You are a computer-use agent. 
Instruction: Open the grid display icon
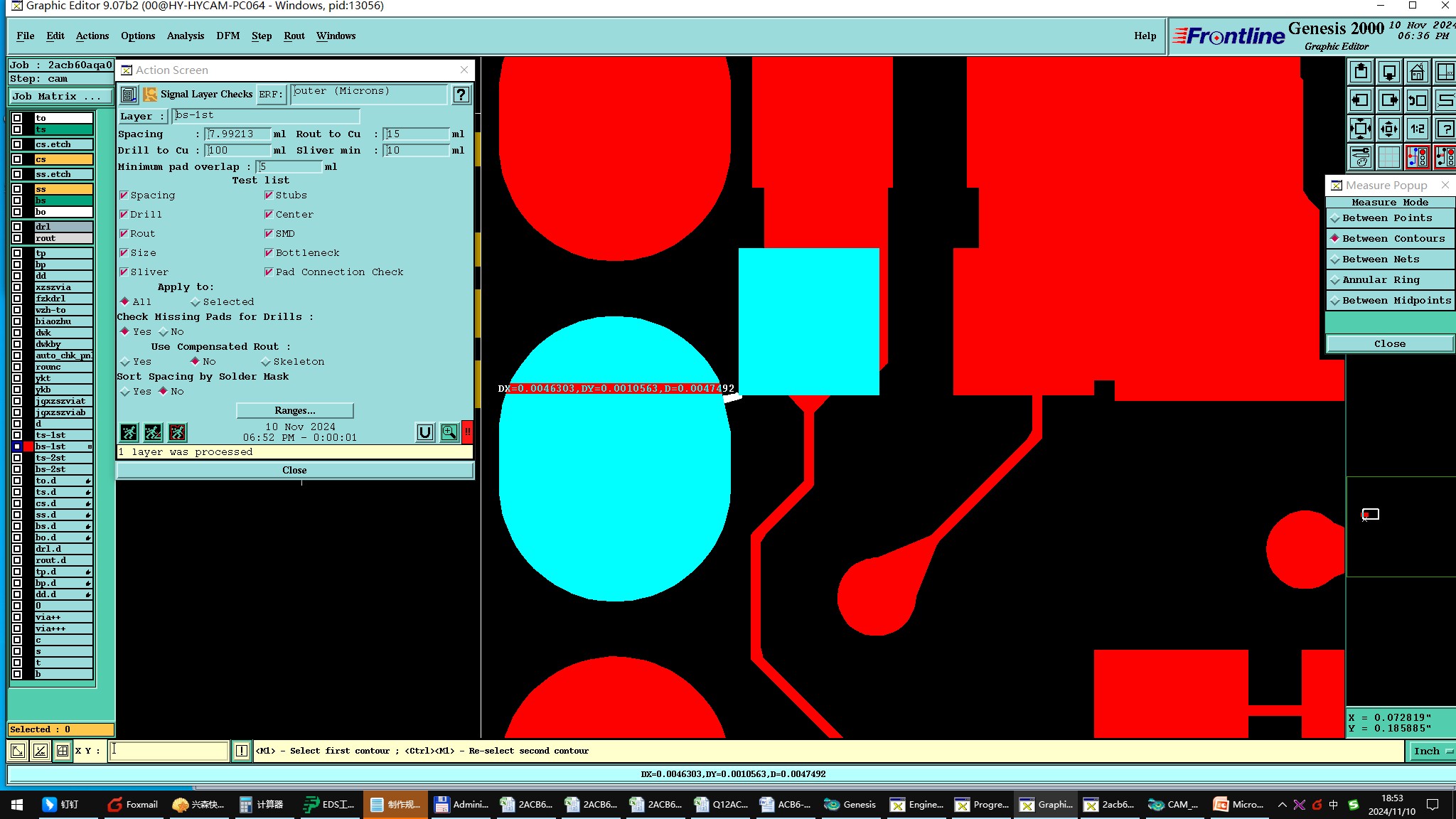[1388, 156]
